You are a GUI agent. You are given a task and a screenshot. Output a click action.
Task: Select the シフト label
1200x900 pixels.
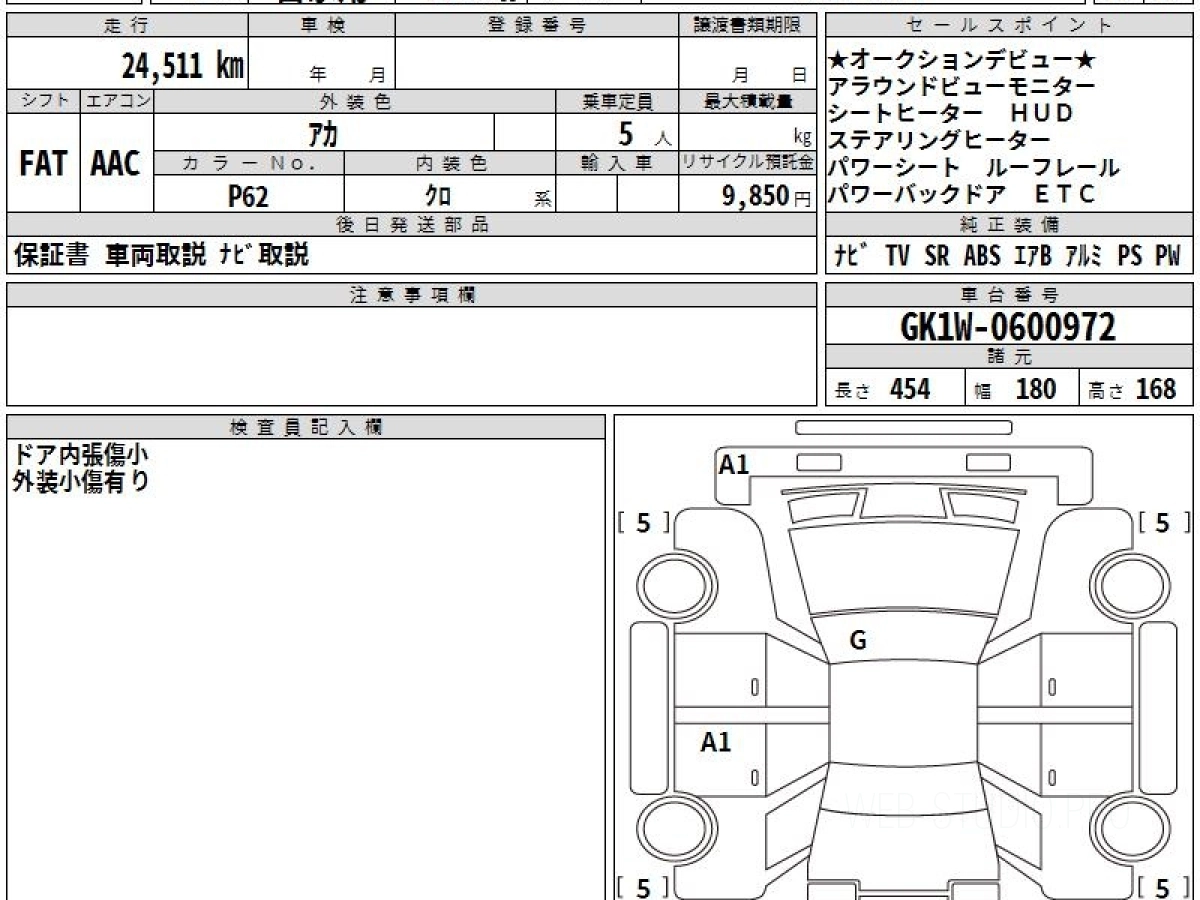point(43,101)
